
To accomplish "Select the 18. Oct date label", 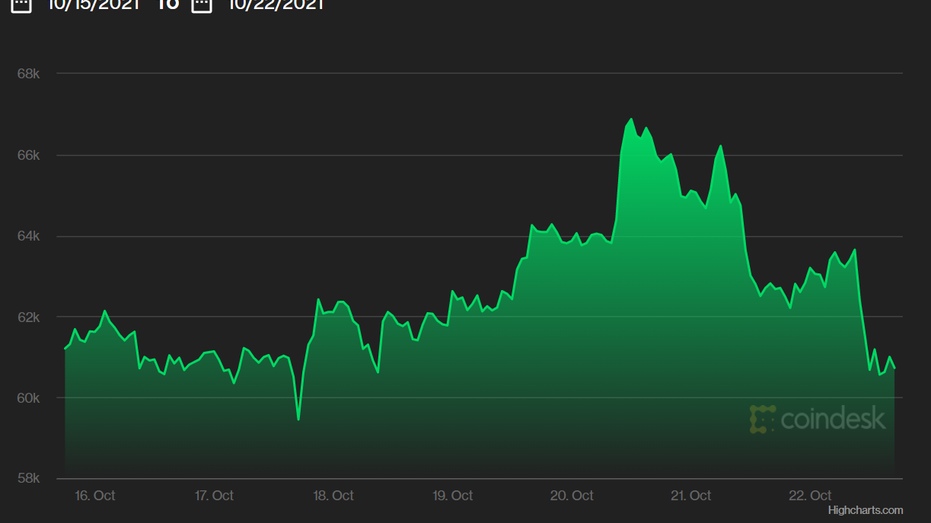I will point(334,495).
